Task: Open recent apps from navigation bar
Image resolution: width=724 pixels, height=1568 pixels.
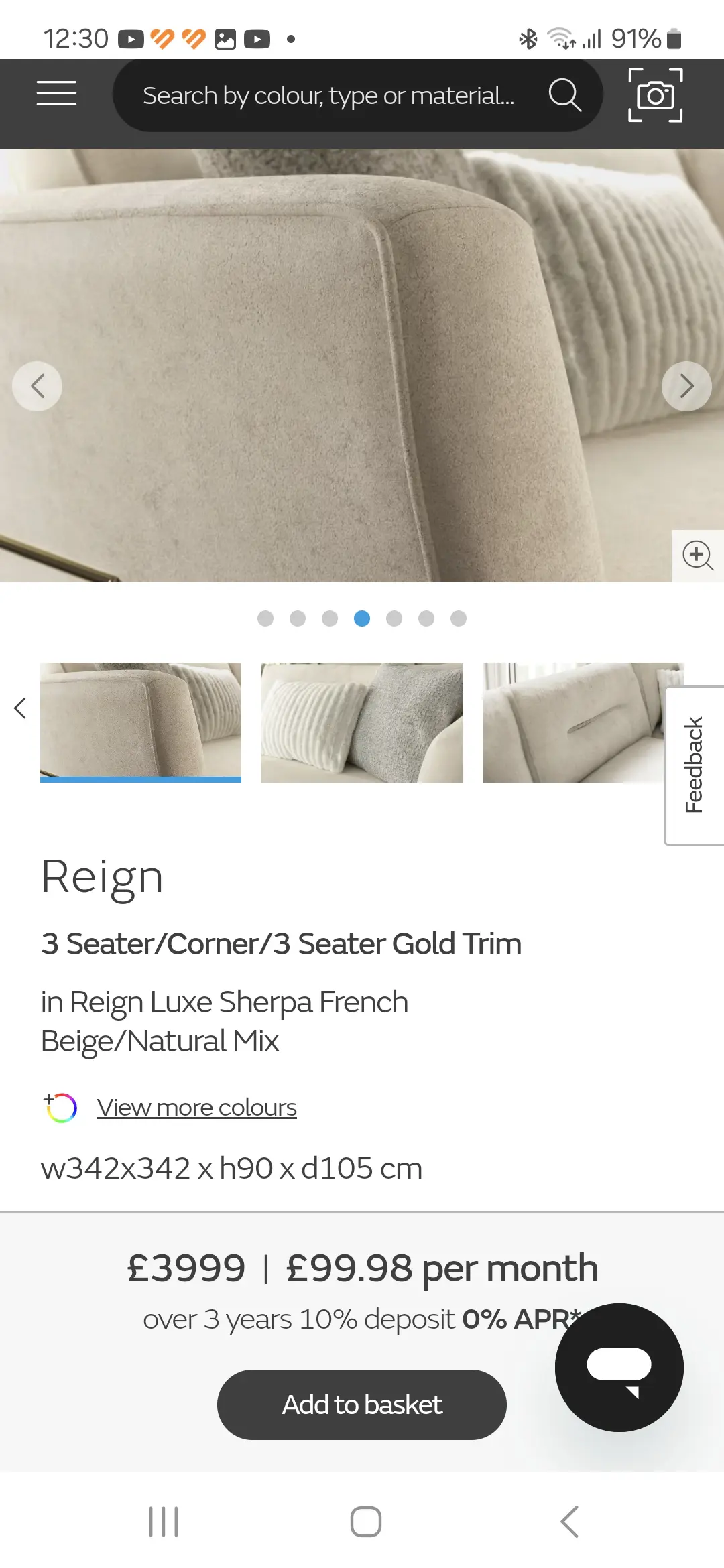Action: tap(163, 1521)
